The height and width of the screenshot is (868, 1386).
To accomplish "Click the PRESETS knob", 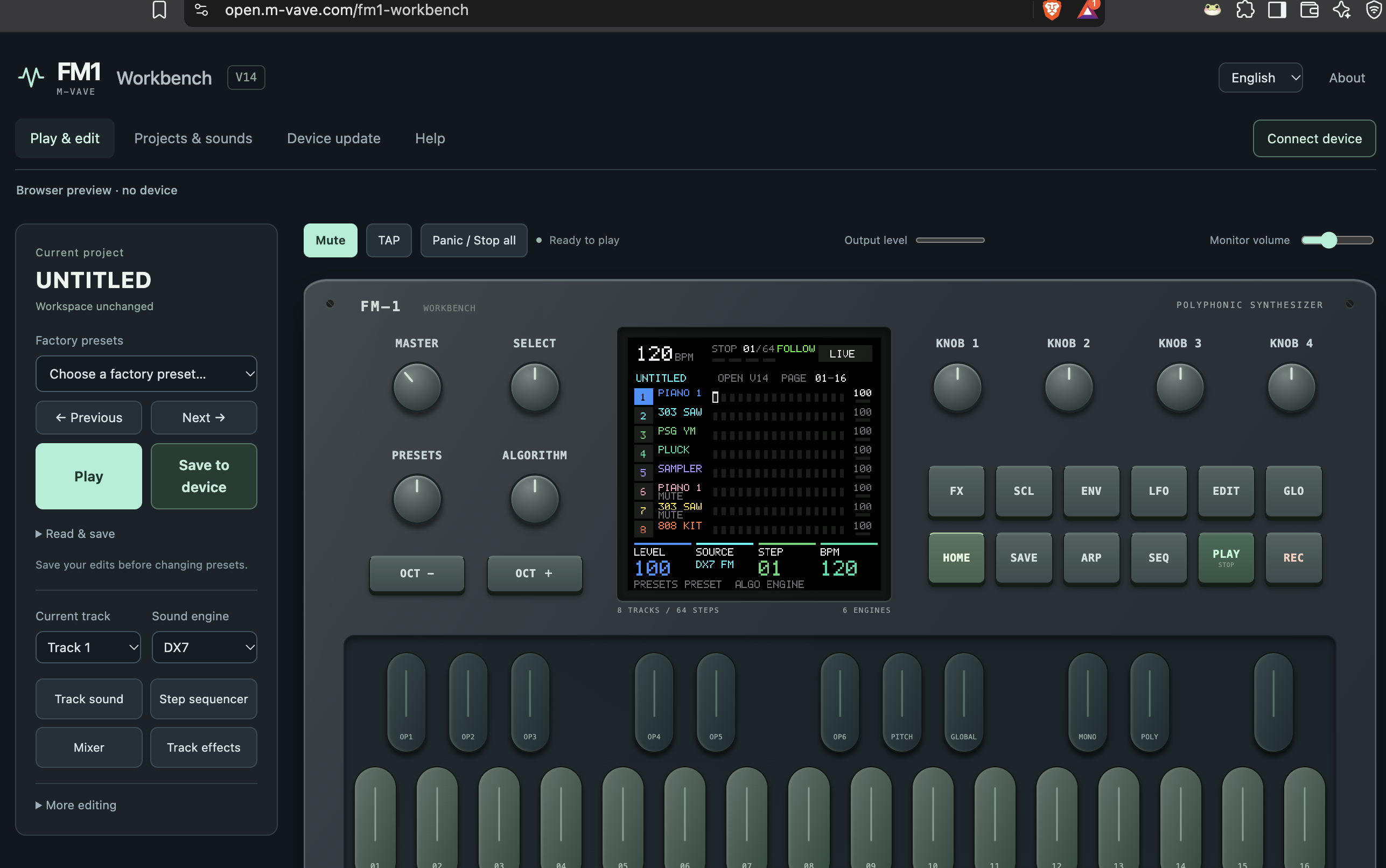I will 417,499.
